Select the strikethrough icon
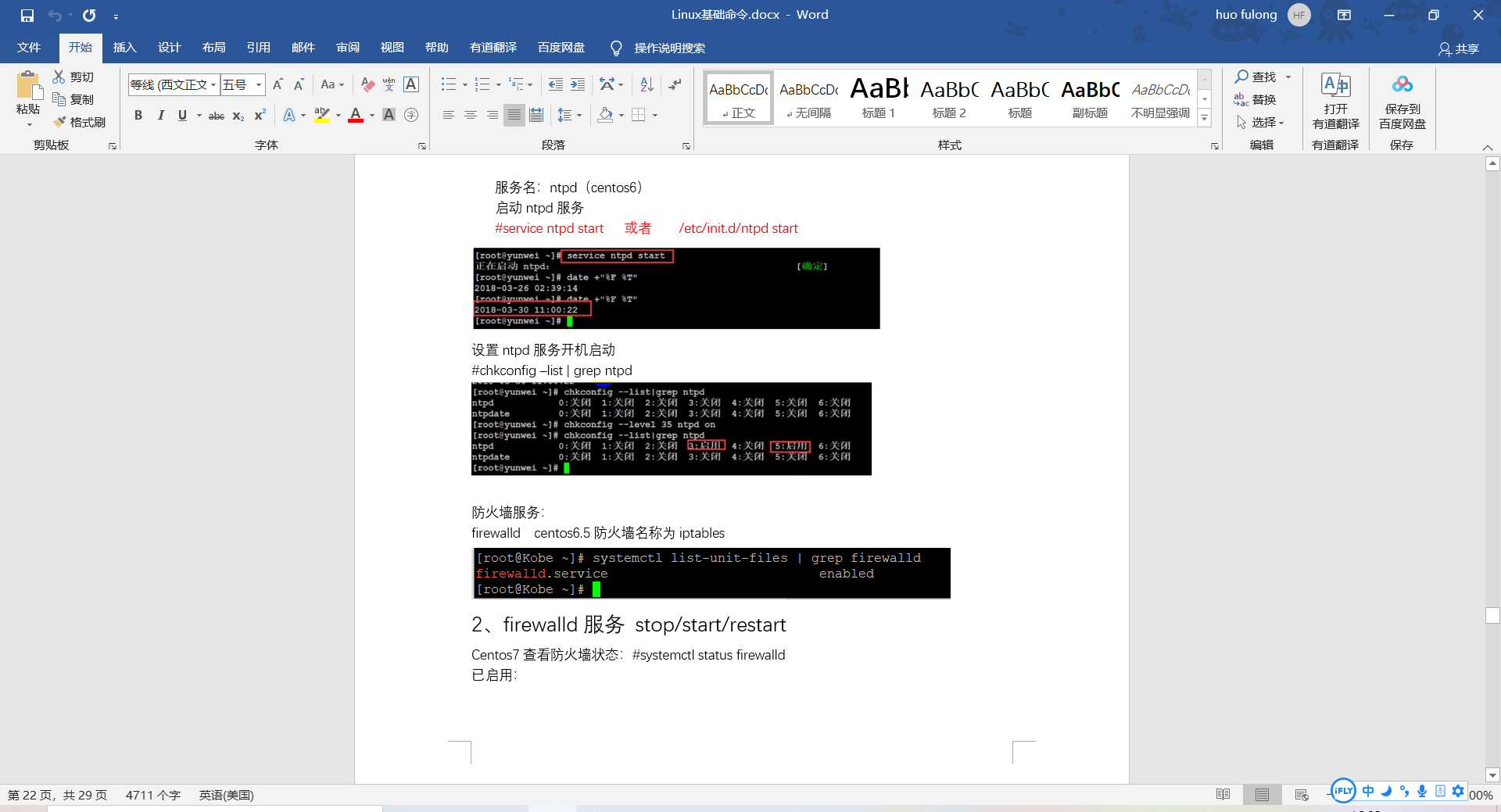 click(x=216, y=116)
